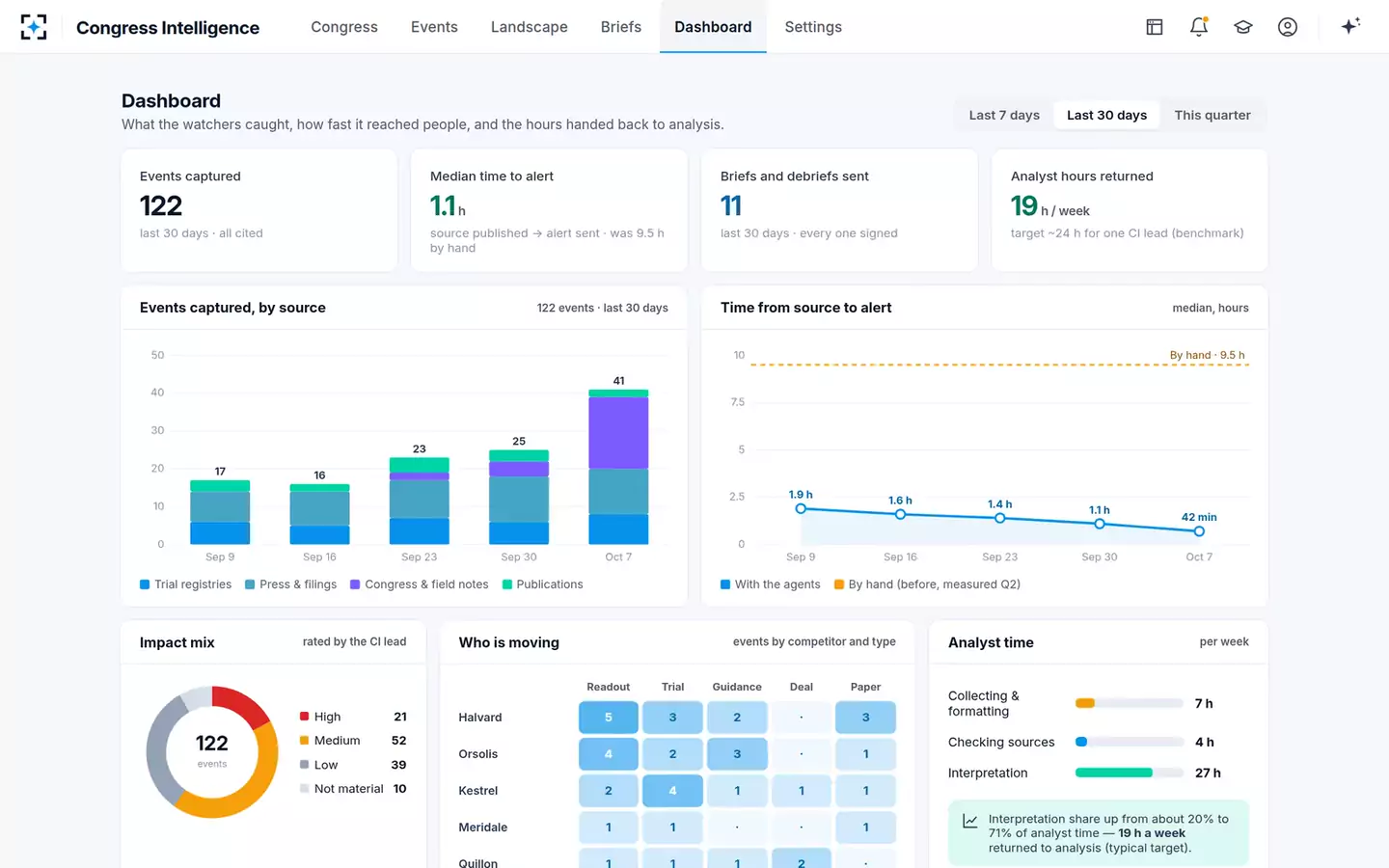Image resolution: width=1389 pixels, height=868 pixels.
Task: Click the Events captured value 122 card
Action: [259, 210]
